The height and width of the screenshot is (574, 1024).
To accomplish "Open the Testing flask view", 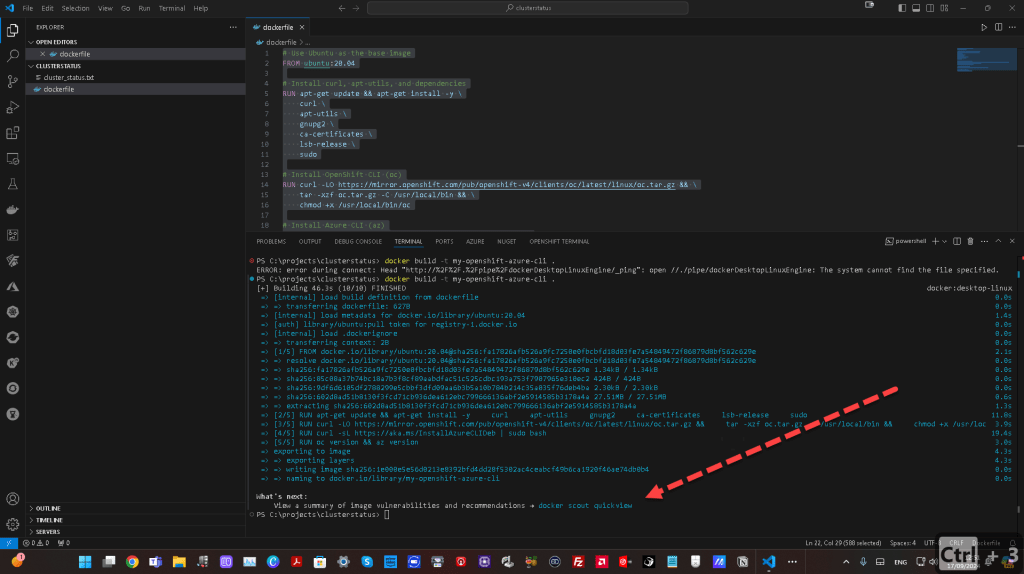I will [12, 184].
